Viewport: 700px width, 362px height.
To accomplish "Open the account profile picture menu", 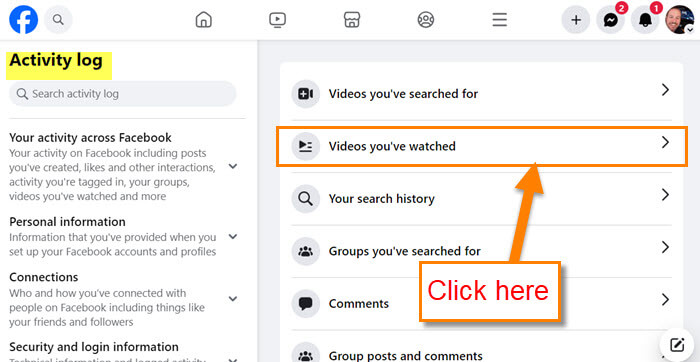I will point(679,20).
